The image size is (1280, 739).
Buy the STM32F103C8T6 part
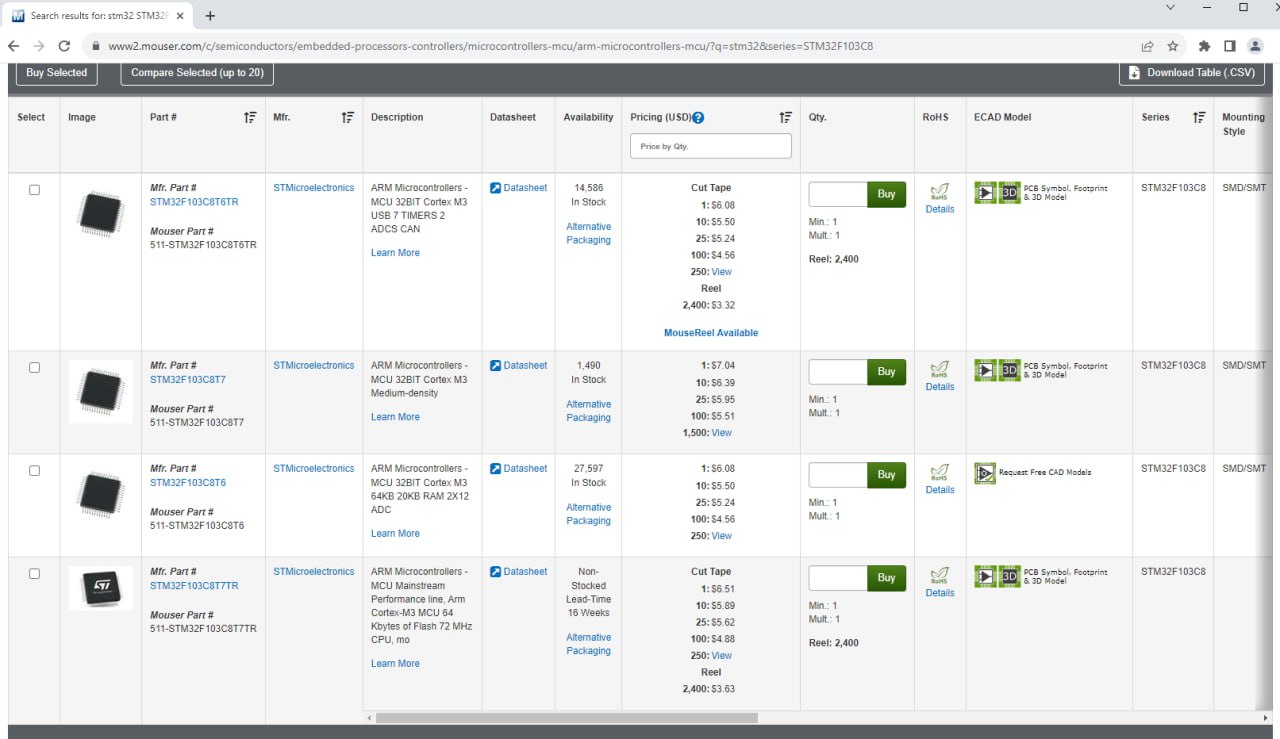[x=886, y=475]
